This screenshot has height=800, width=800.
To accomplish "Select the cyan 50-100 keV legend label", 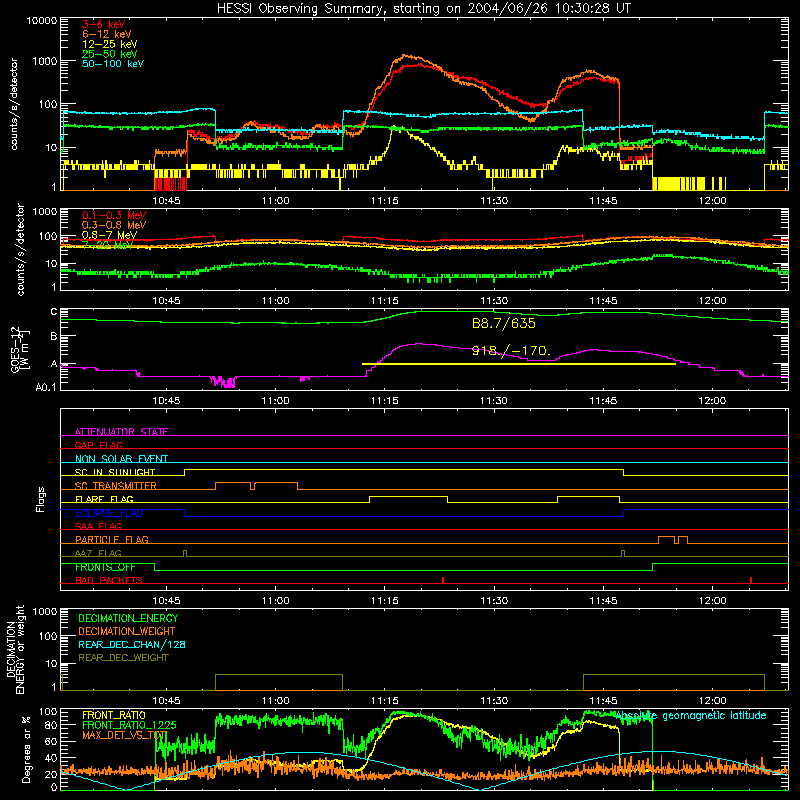I will coord(113,63).
